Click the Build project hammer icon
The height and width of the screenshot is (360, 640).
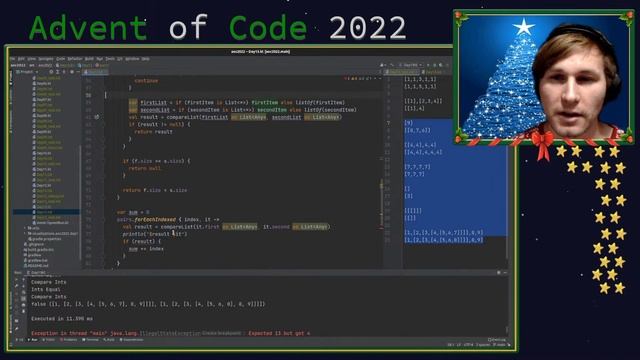pyautogui.click(x=391, y=65)
